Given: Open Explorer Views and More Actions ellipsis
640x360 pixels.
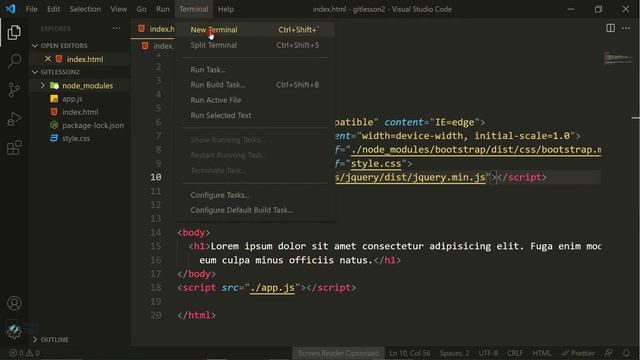Looking at the screenshot, I should [x=116, y=29].
